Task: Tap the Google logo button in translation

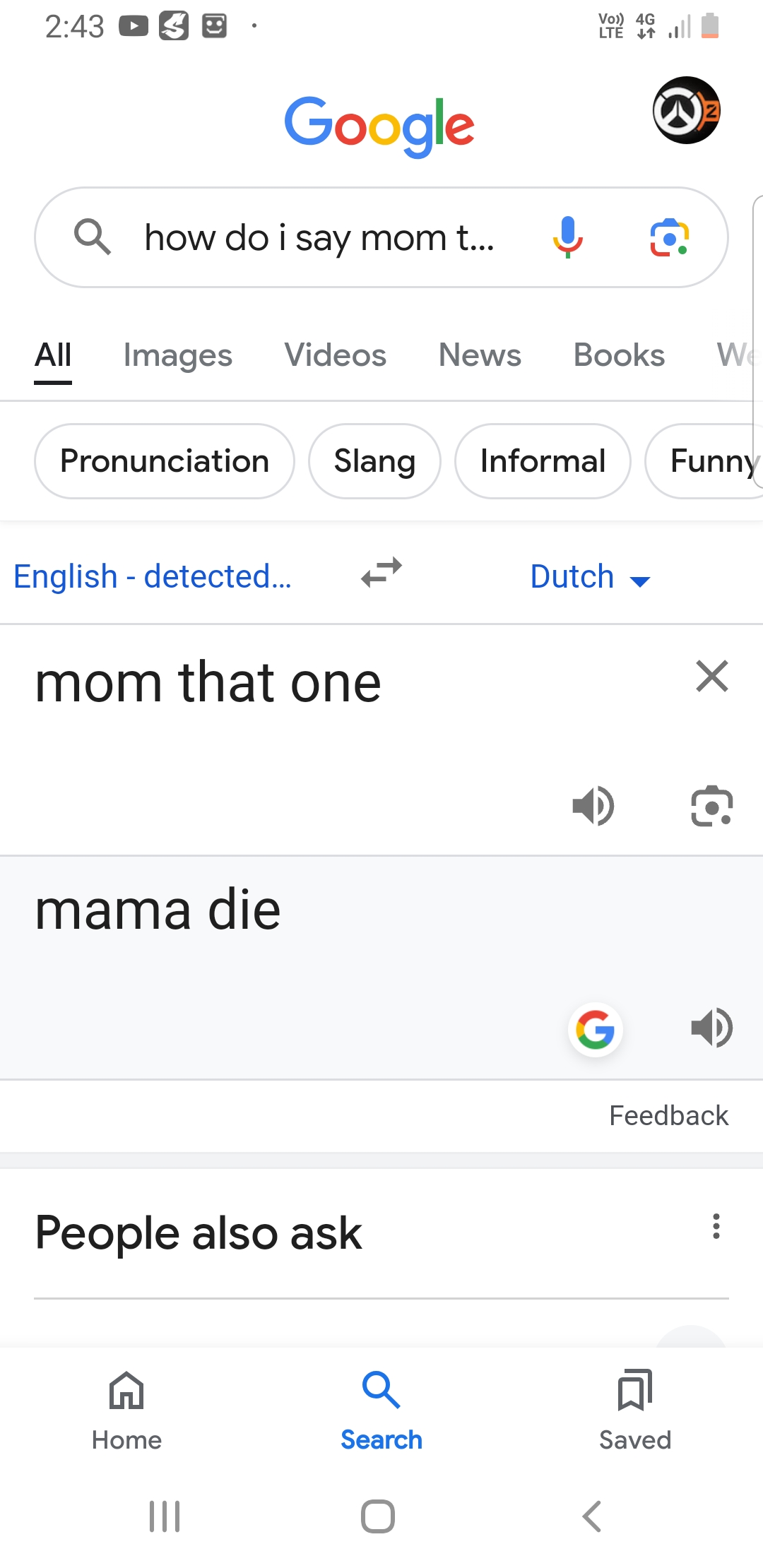Action: 595,1029
